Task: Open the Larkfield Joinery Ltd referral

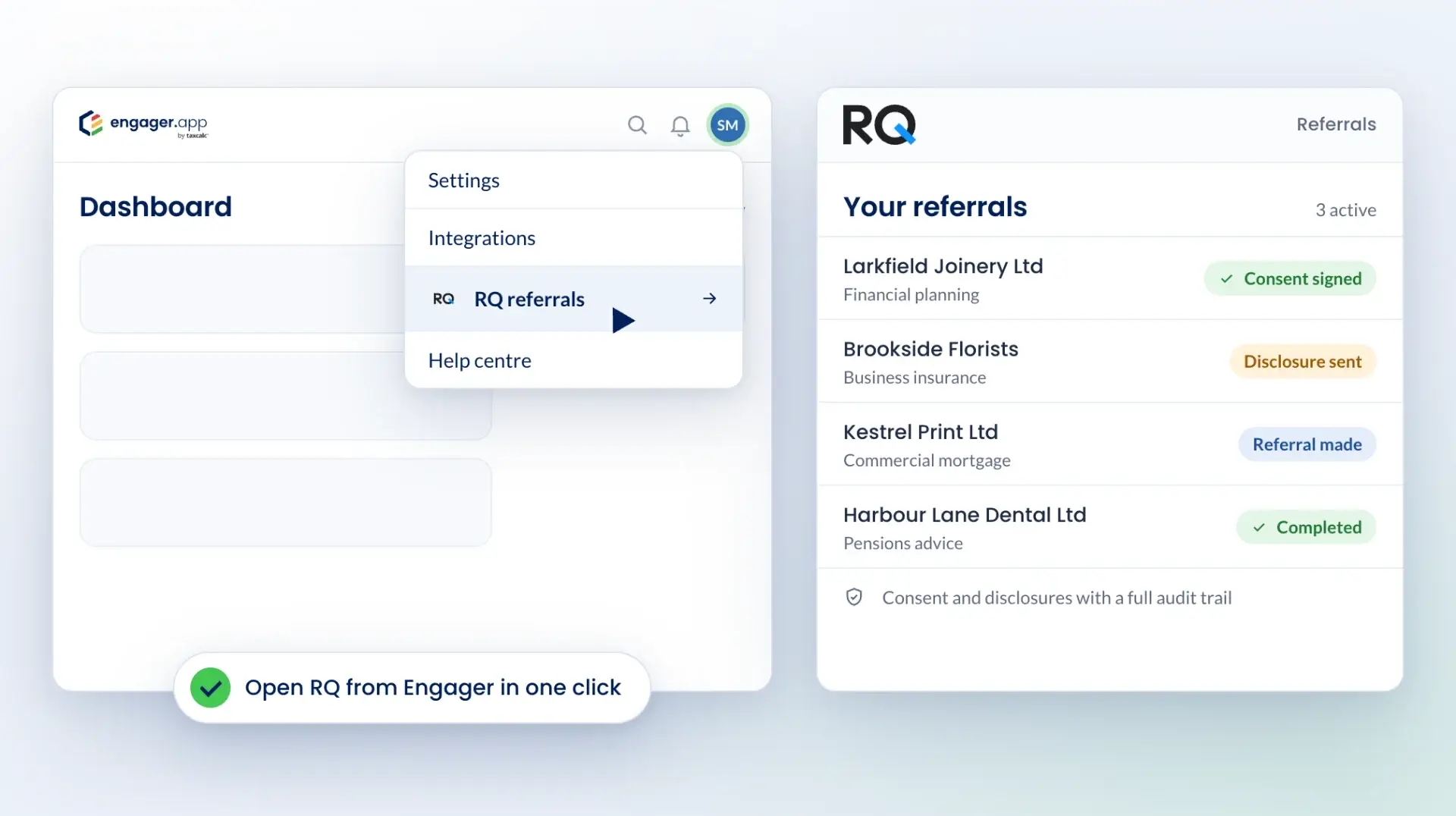Action: point(1109,278)
